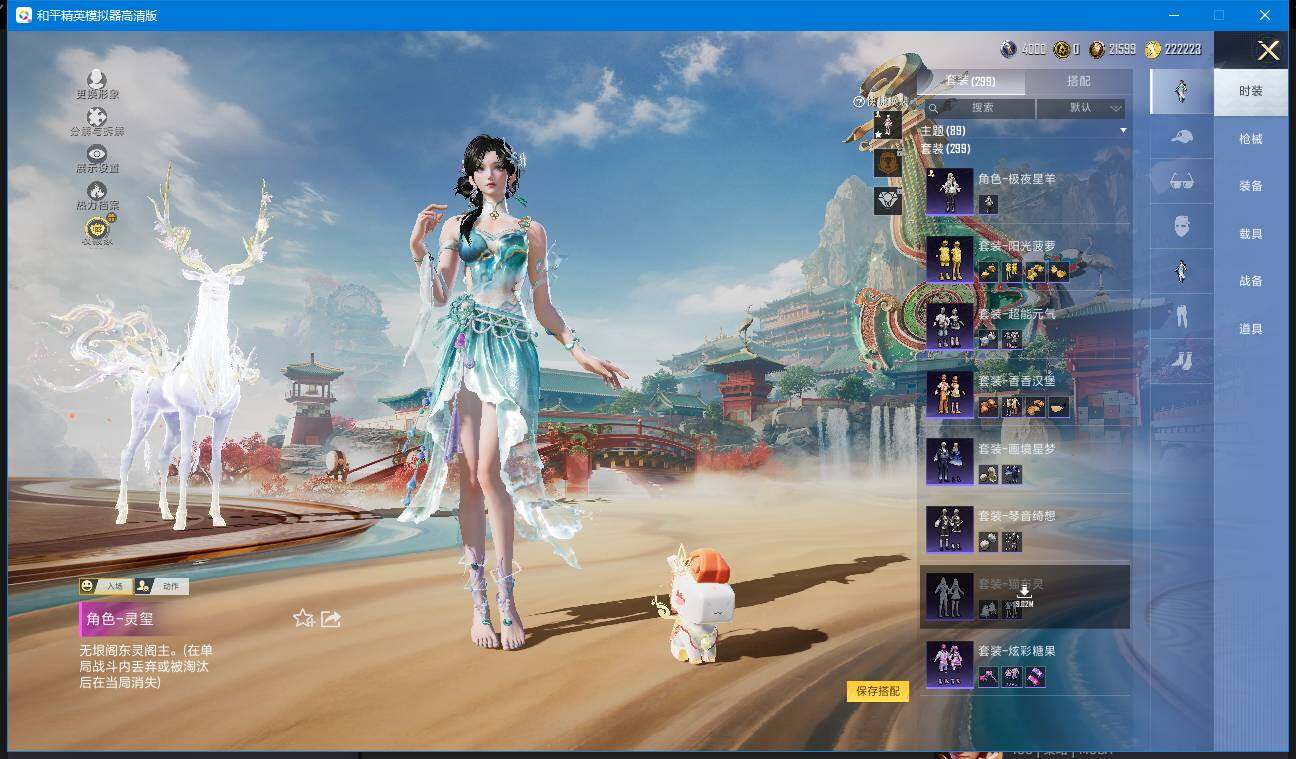The image size is (1296, 759).
Task: Select the 套装(299) section header
Action: tap(945, 149)
